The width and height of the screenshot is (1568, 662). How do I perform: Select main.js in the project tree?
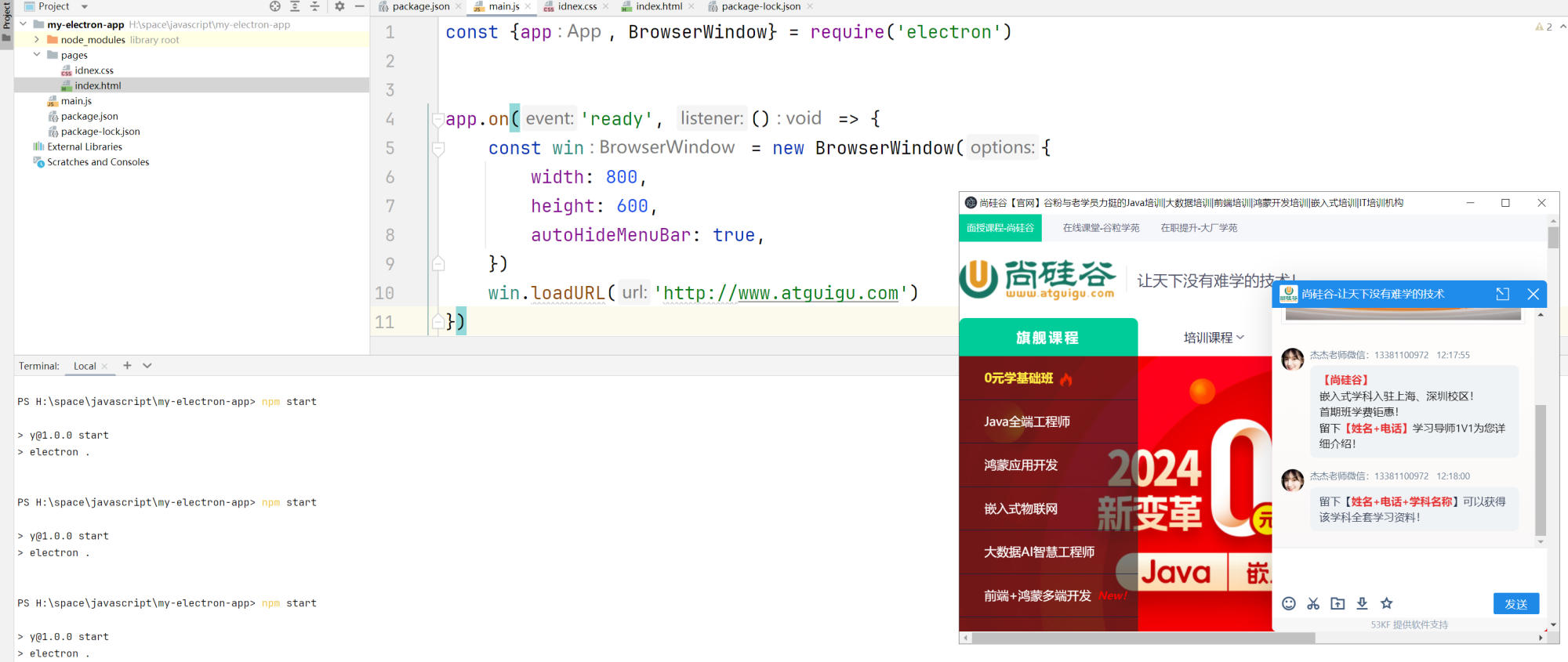76,101
